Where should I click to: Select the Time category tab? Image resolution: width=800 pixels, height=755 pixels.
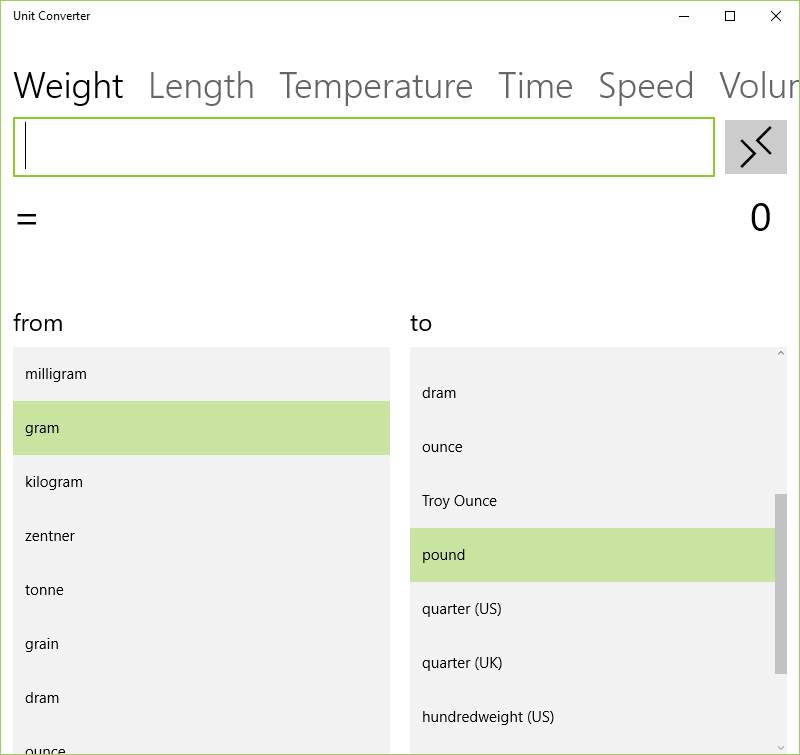[535, 87]
